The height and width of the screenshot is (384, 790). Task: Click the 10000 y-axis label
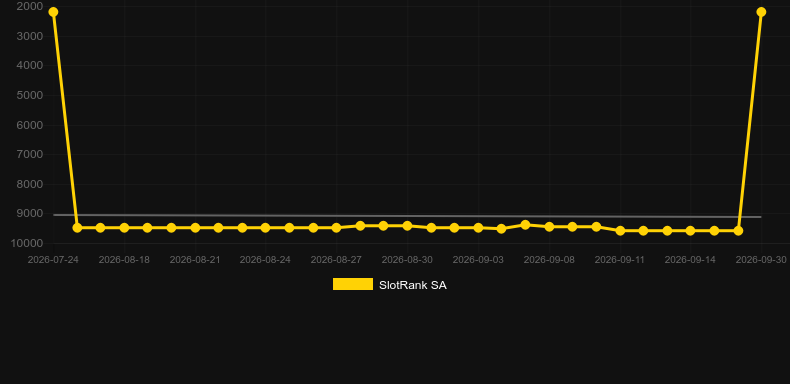tap(27, 243)
